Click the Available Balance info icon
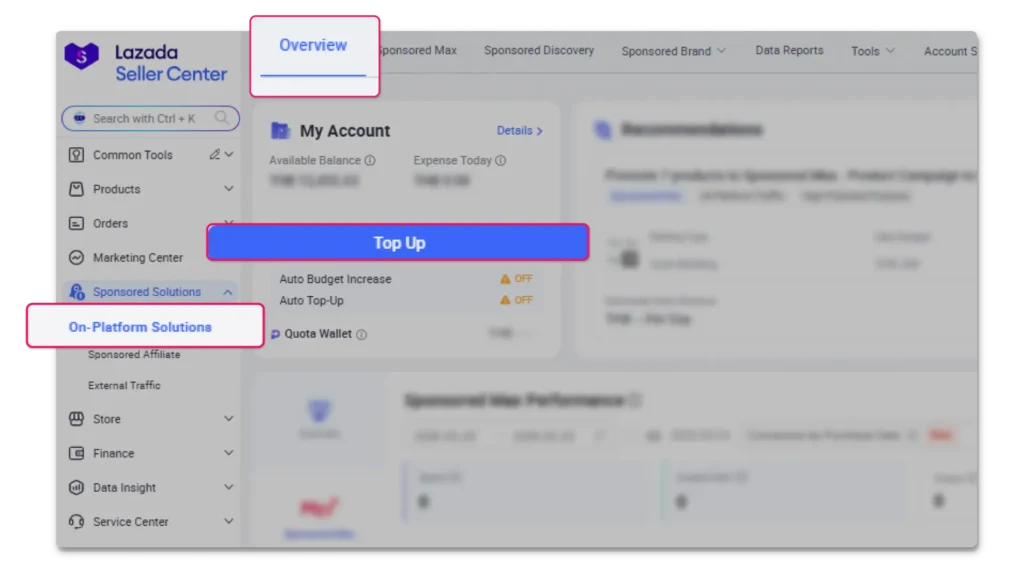 370,161
